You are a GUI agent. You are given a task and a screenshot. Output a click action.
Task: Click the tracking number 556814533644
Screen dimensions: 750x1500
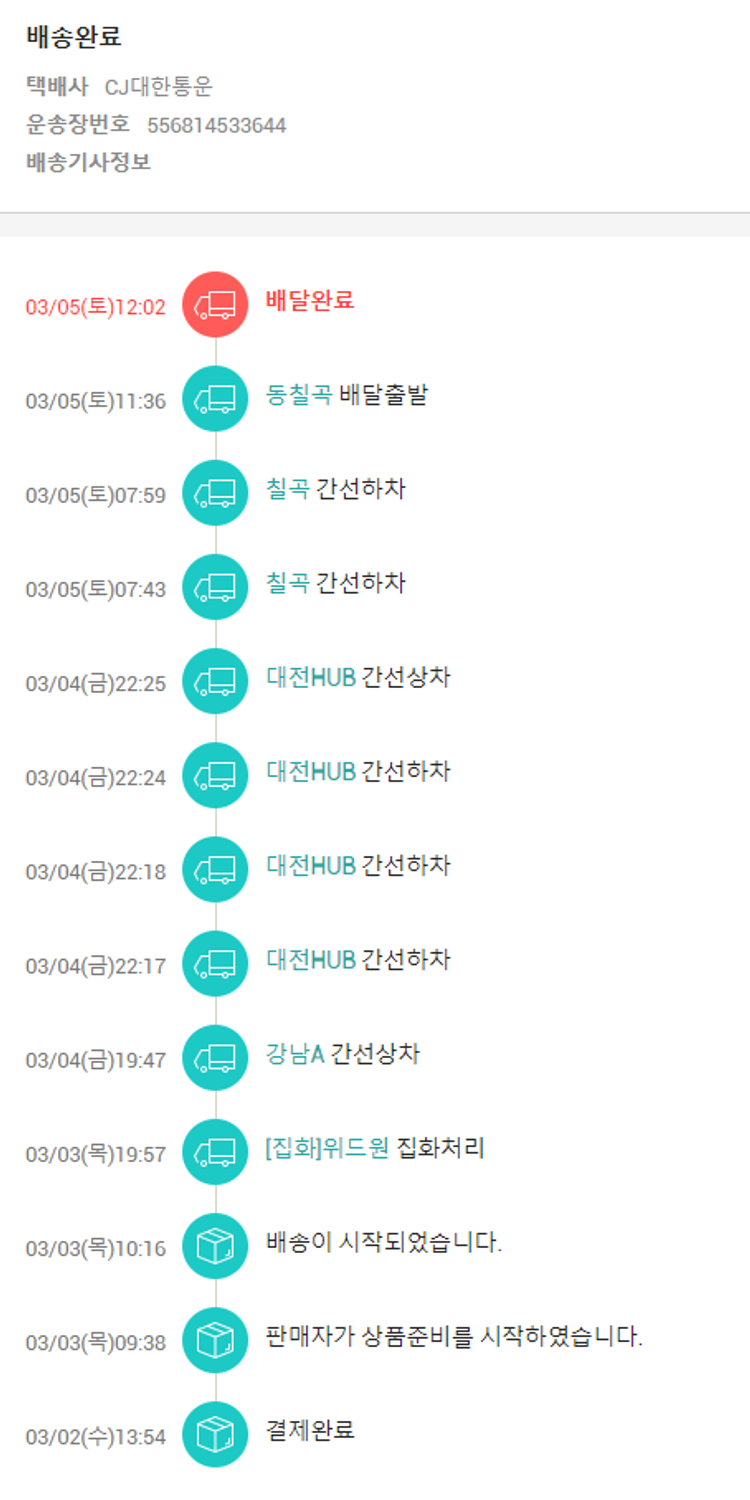pos(217,125)
